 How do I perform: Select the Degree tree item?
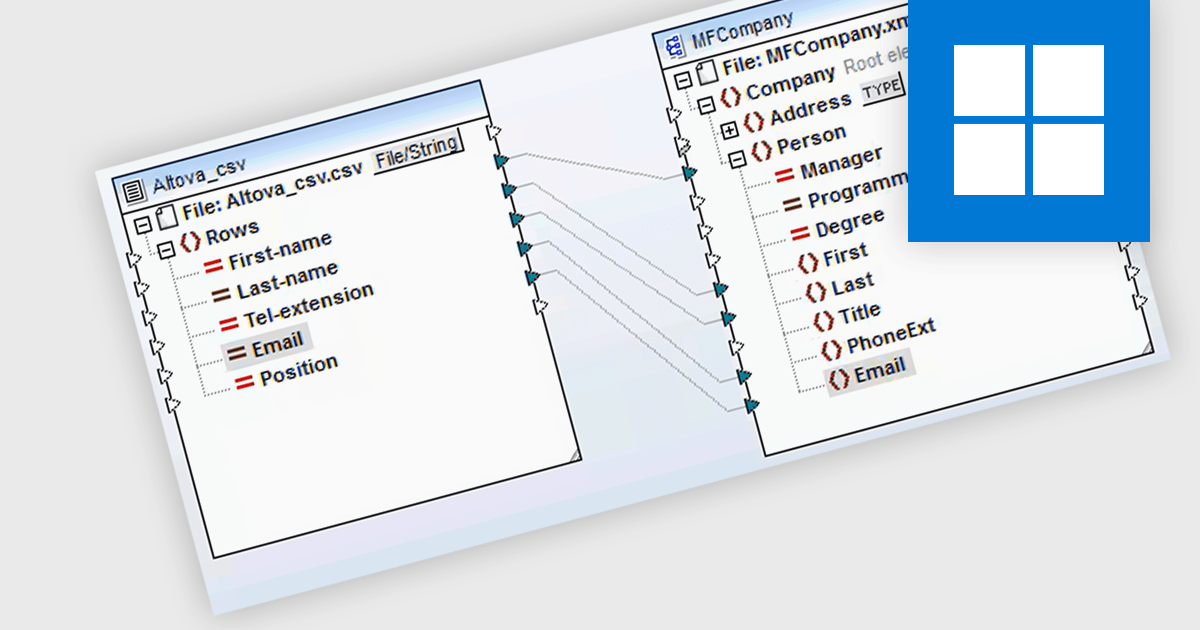click(852, 218)
